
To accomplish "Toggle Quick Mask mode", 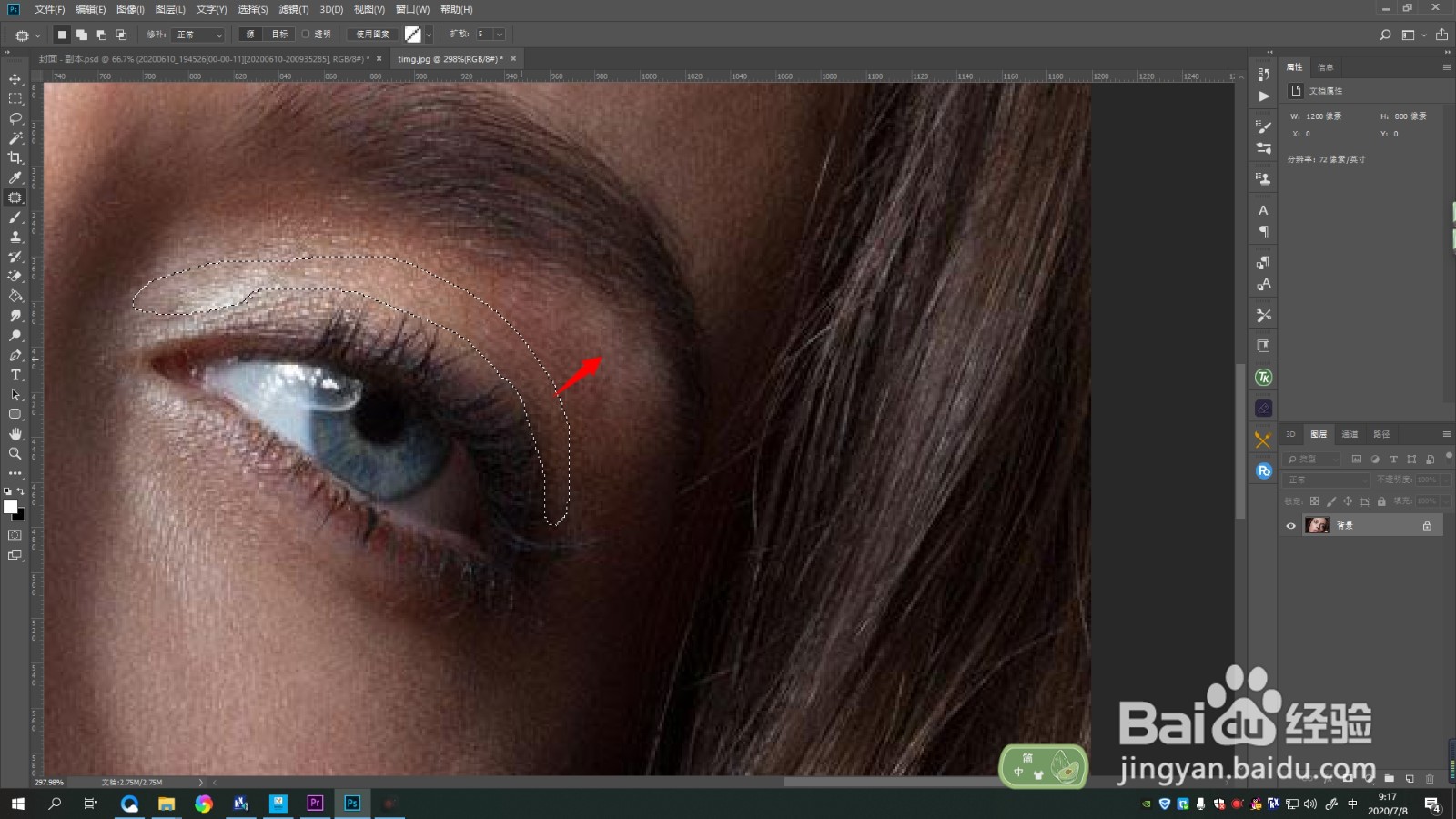I will coord(15,535).
